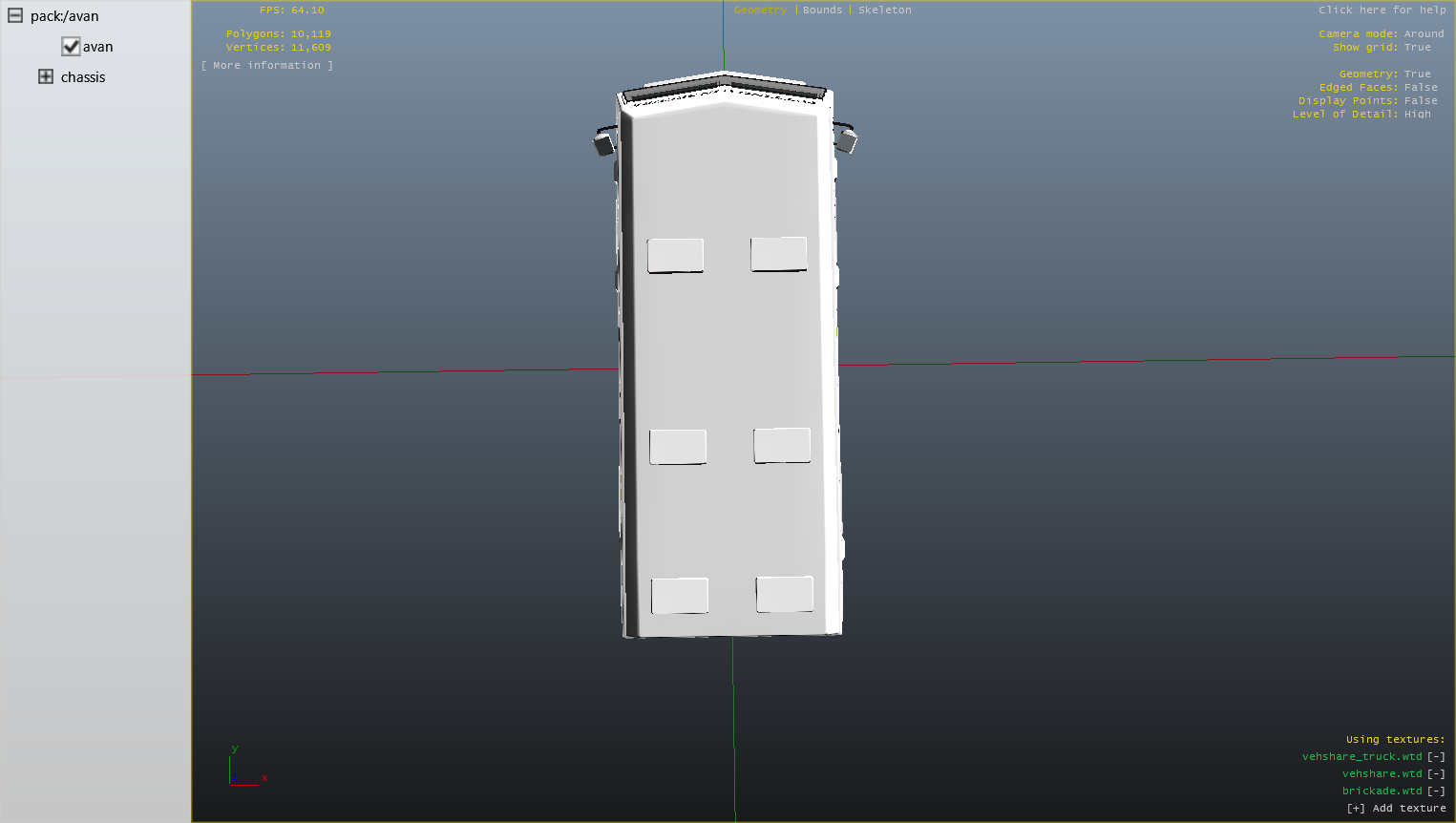
Task: Expand the chassis tree node
Action: pyautogui.click(x=46, y=77)
